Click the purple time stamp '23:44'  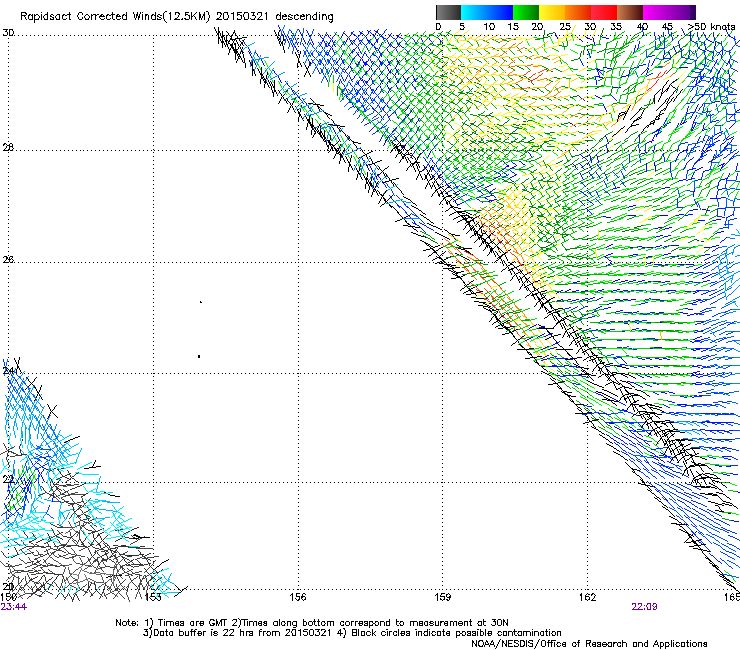14,607
